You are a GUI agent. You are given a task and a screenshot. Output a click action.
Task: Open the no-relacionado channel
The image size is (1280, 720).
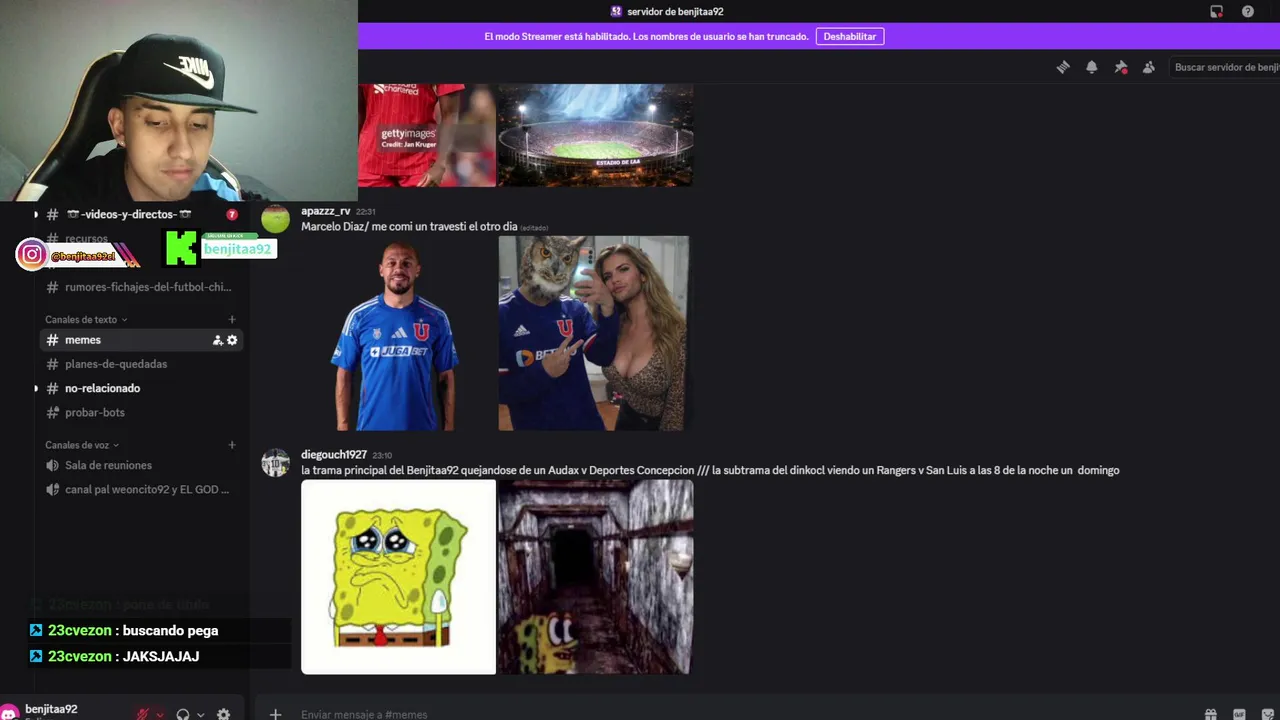coord(140,388)
